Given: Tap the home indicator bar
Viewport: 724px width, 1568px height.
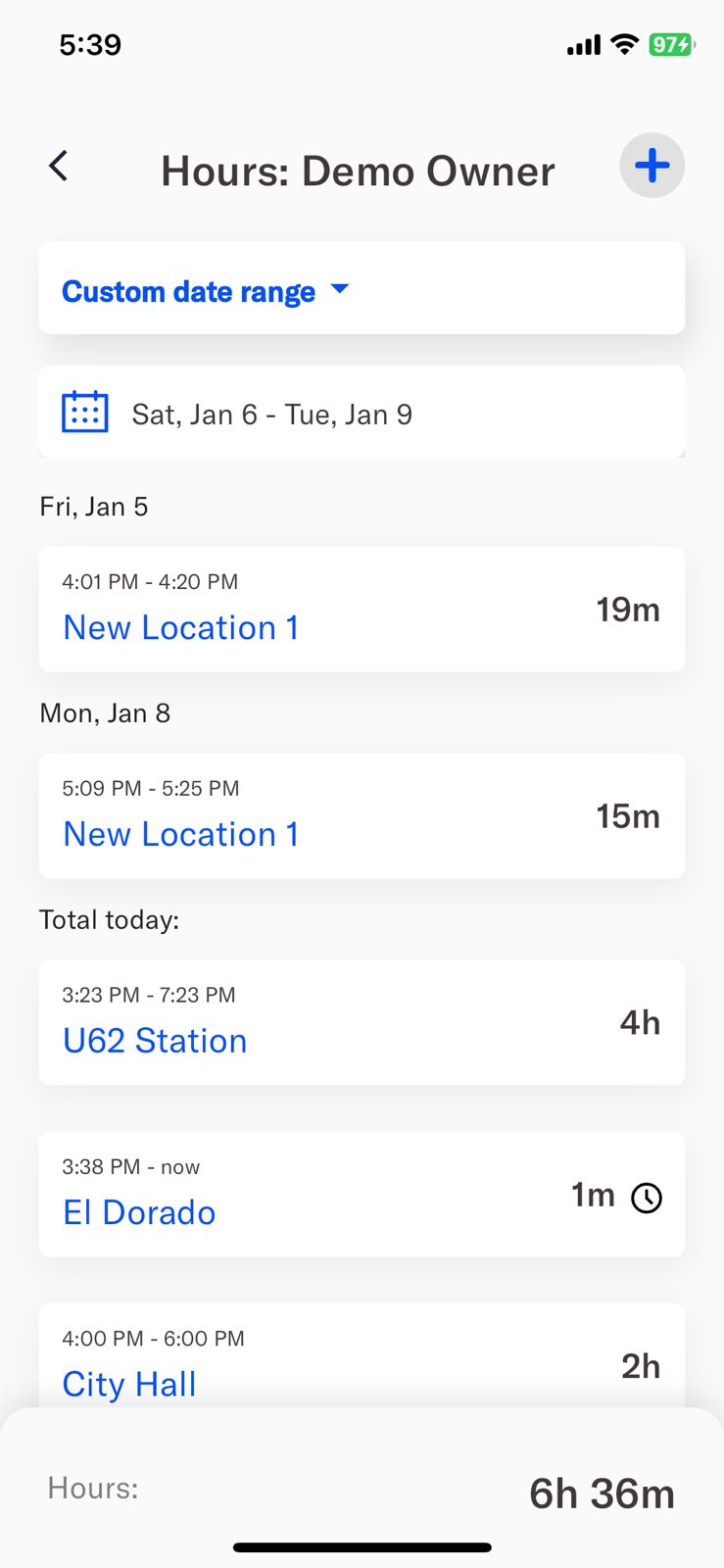Looking at the screenshot, I should pos(362,1547).
